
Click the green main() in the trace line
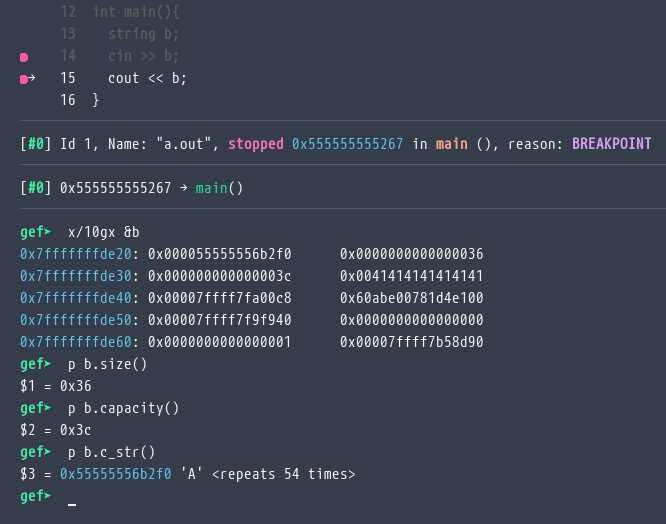(219, 187)
